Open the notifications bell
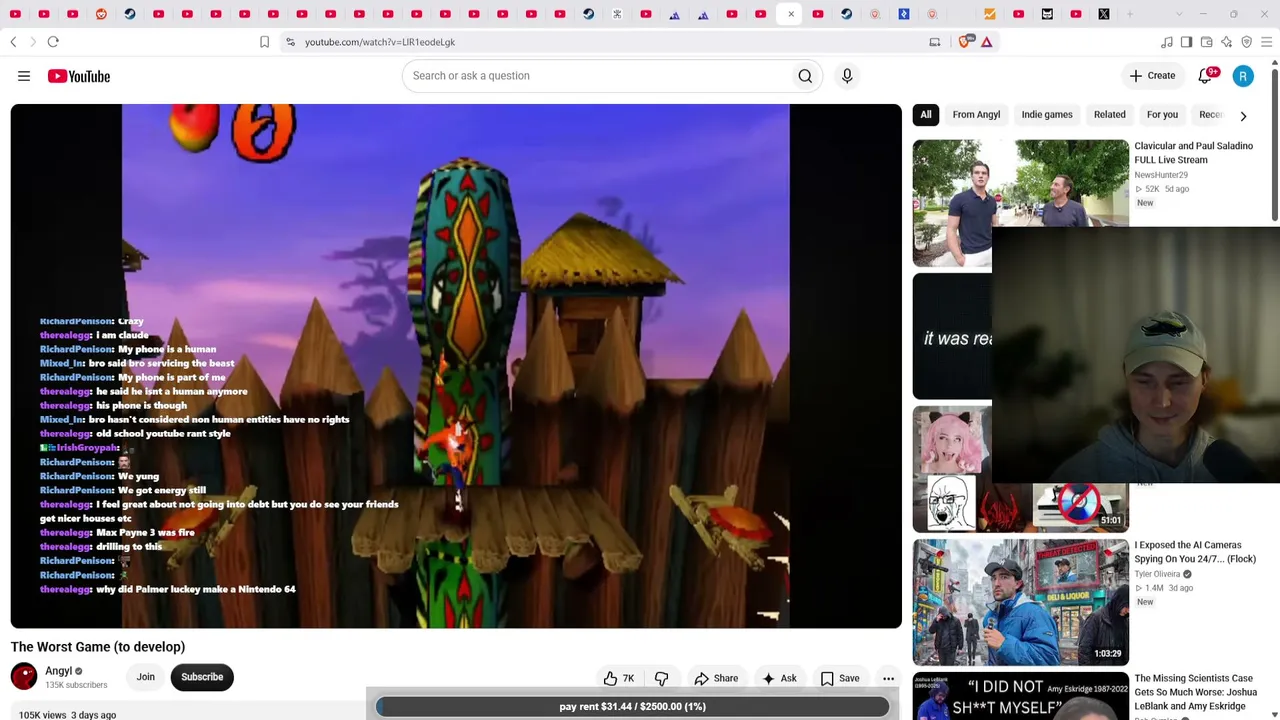 point(1206,76)
